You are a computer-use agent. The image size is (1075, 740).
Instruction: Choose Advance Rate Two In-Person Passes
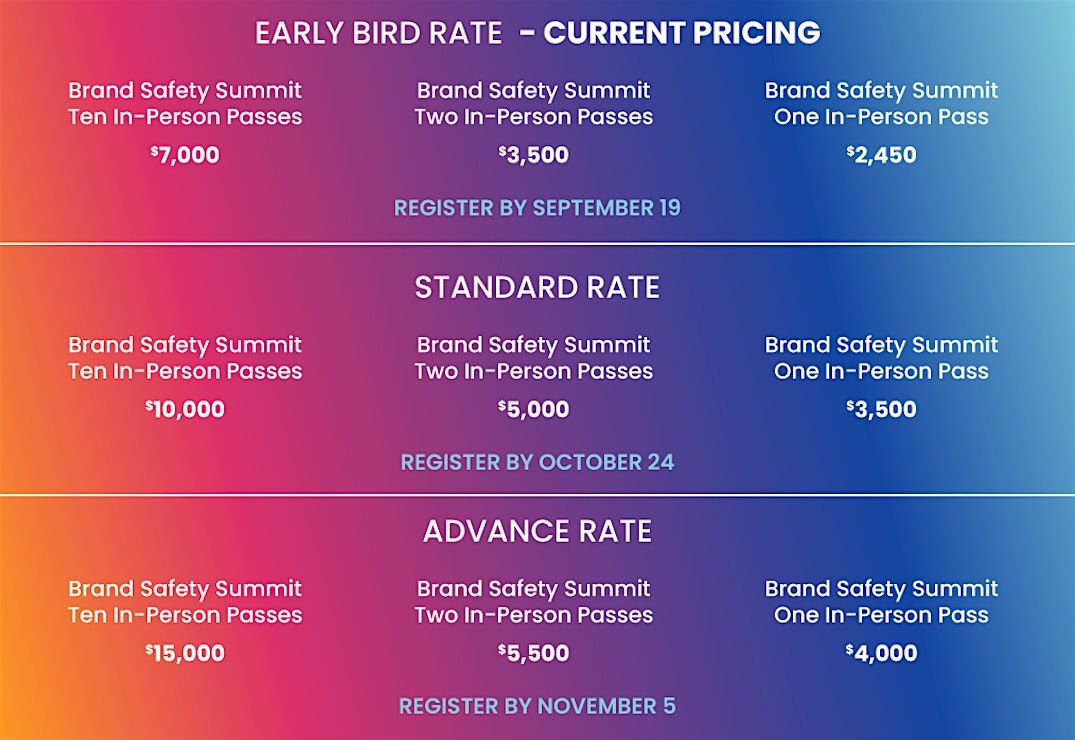[x=534, y=602]
